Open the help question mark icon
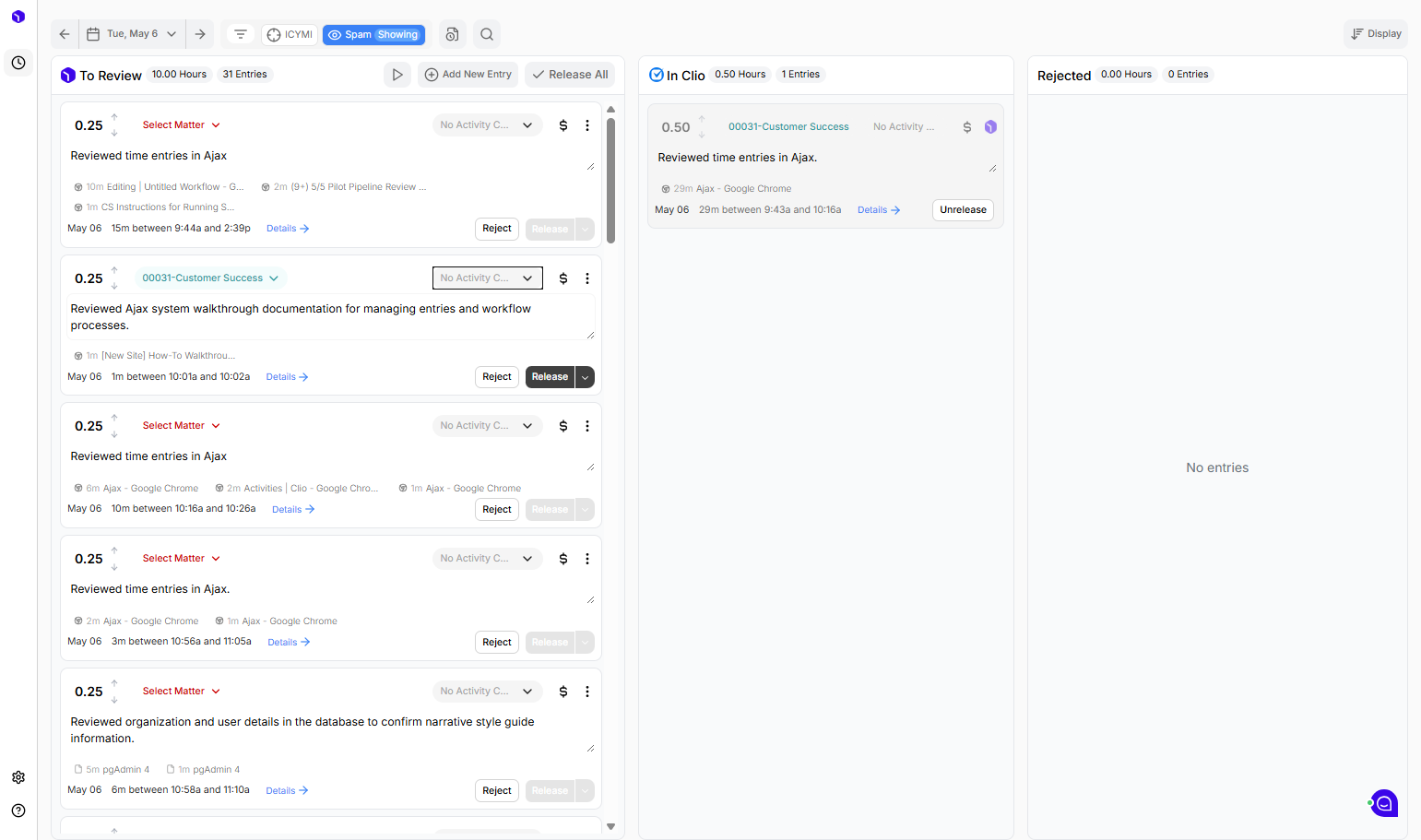This screenshot has height=840, width=1421. coord(18,810)
